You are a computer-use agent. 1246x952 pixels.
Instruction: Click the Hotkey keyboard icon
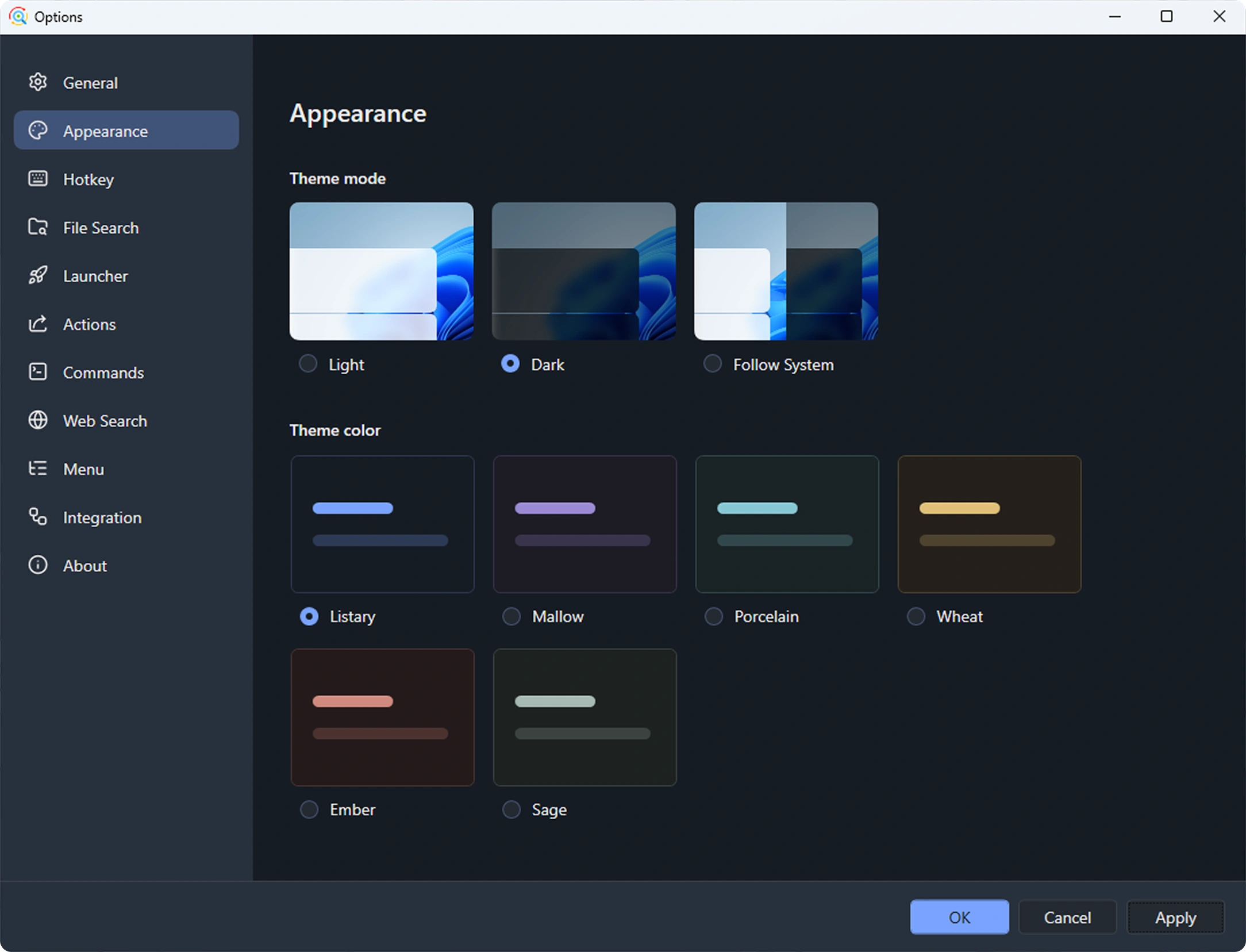tap(38, 179)
